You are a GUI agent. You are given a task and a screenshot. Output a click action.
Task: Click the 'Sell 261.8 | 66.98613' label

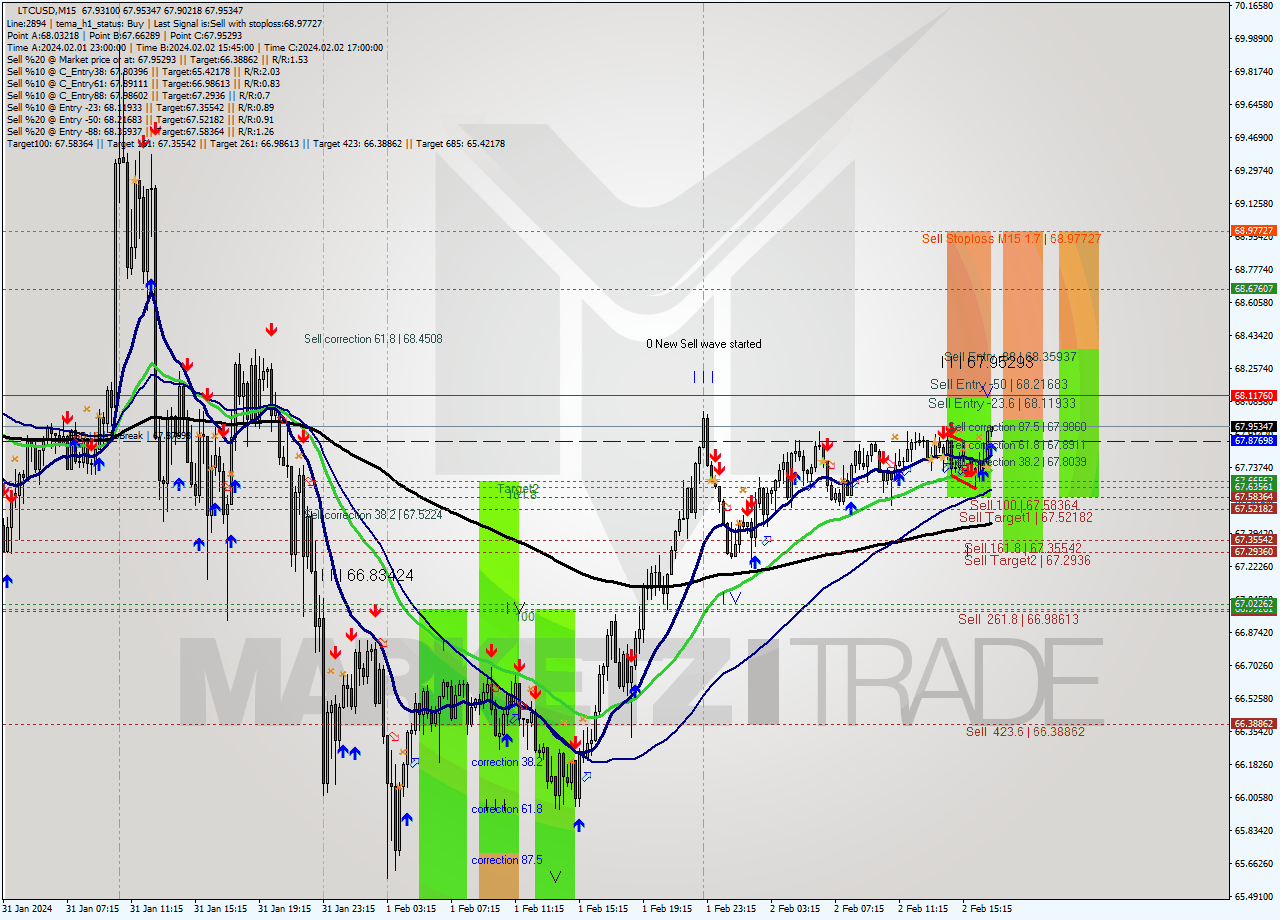pos(1018,620)
